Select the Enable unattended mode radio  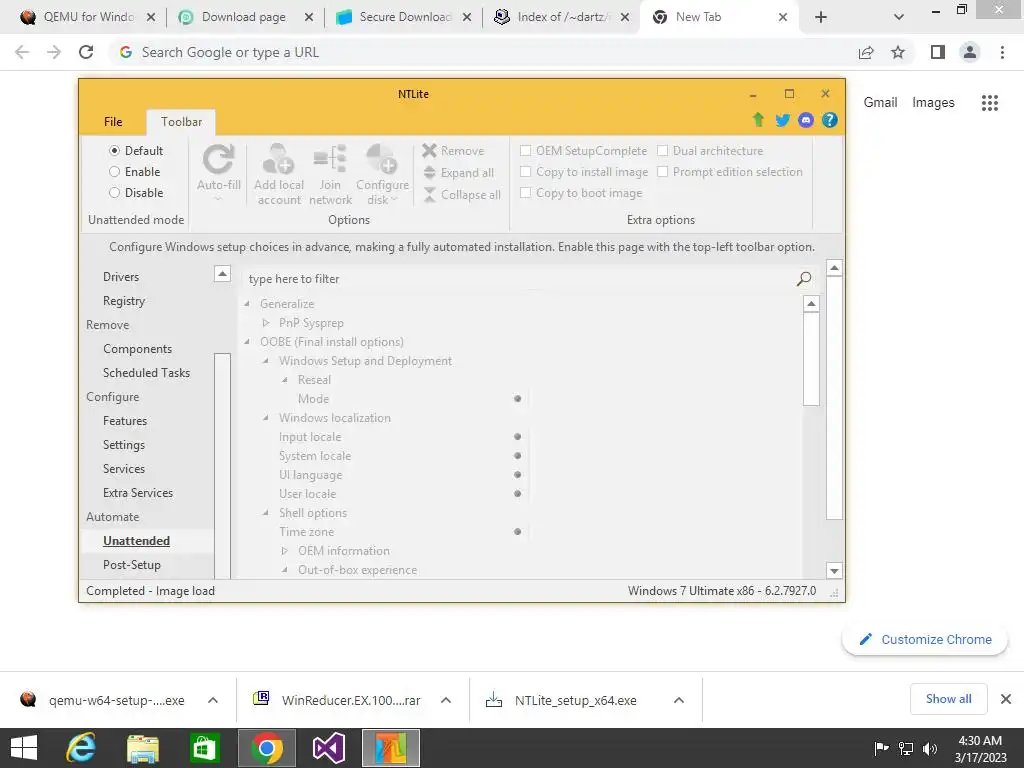114,172
